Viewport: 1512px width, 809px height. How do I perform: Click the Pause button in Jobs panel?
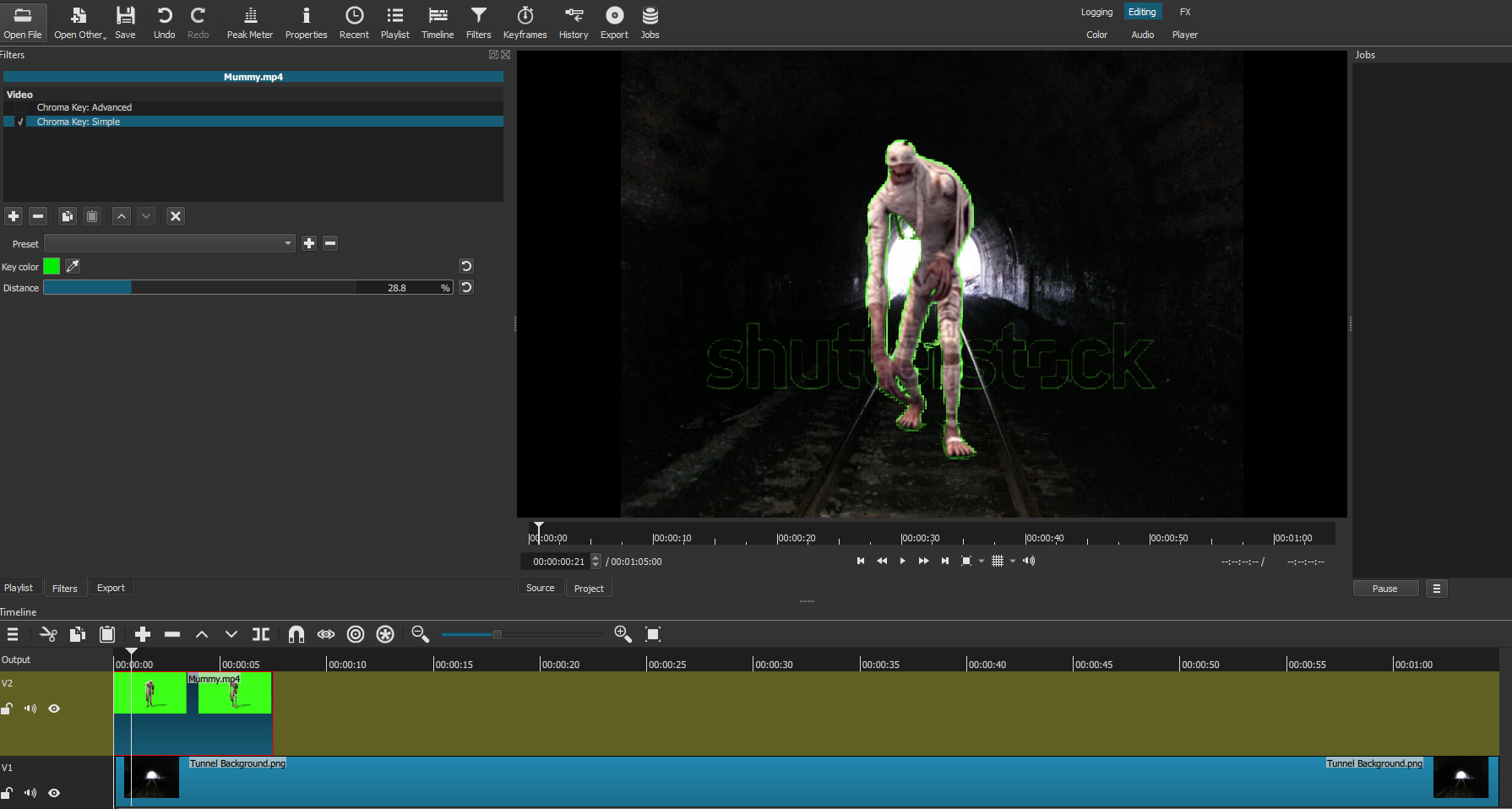pyautogui.click(x=1385, y=588)
